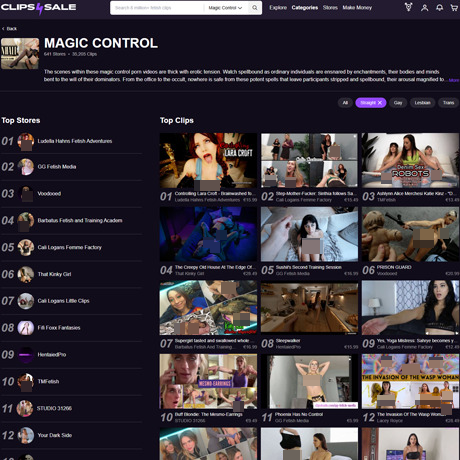The image size is (460, 460).
Task: Select the Trans filter chip
Action: (449, 103)
